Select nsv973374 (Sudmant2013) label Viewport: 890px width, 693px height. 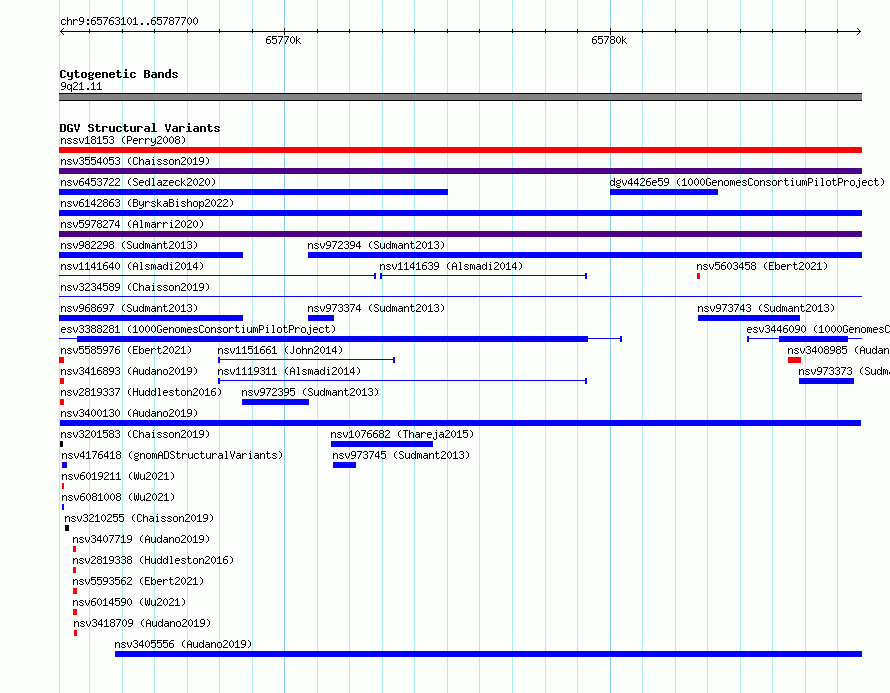376,308
